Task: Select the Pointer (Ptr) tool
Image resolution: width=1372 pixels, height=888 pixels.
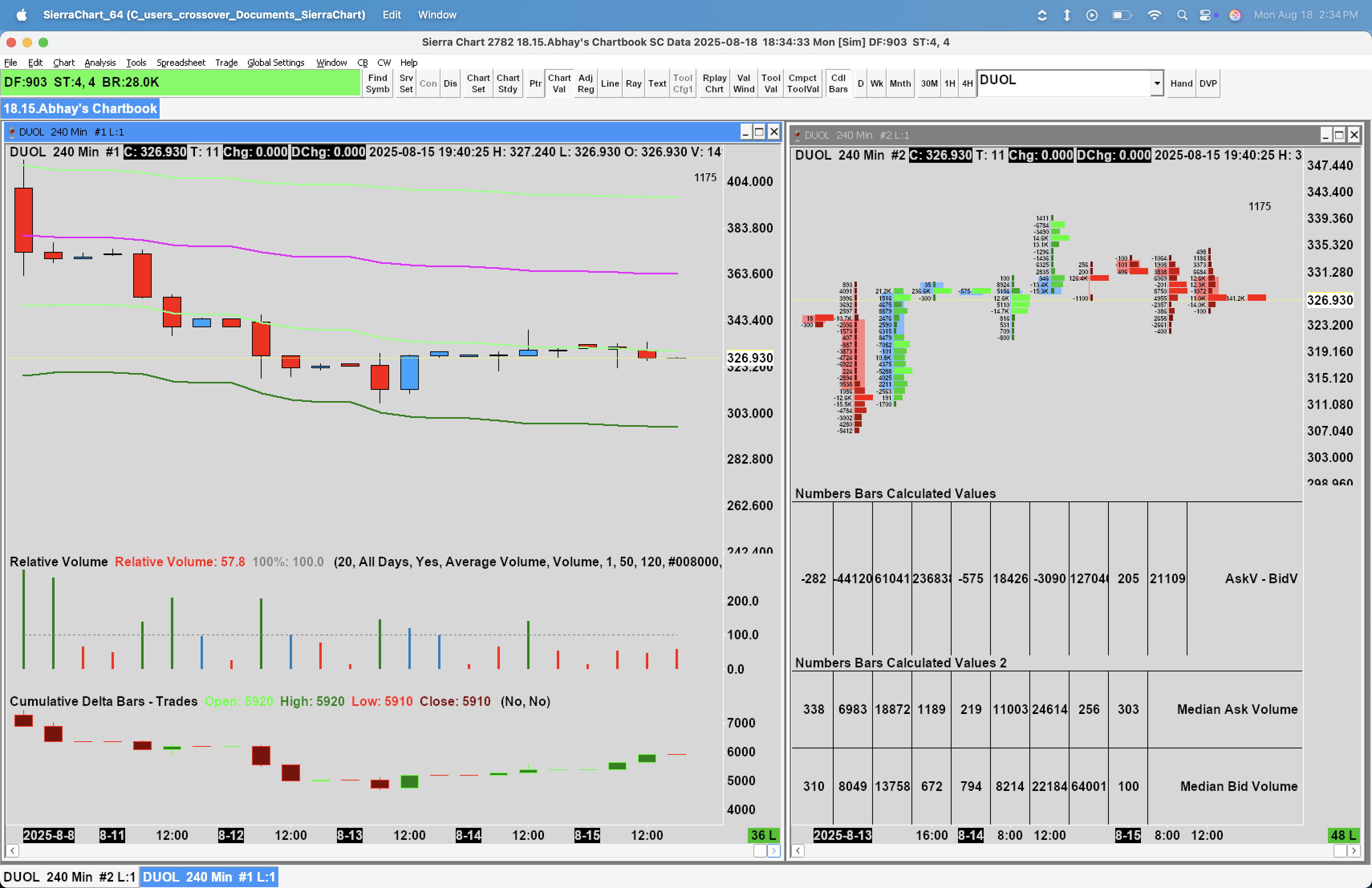Action: point(535,83)
